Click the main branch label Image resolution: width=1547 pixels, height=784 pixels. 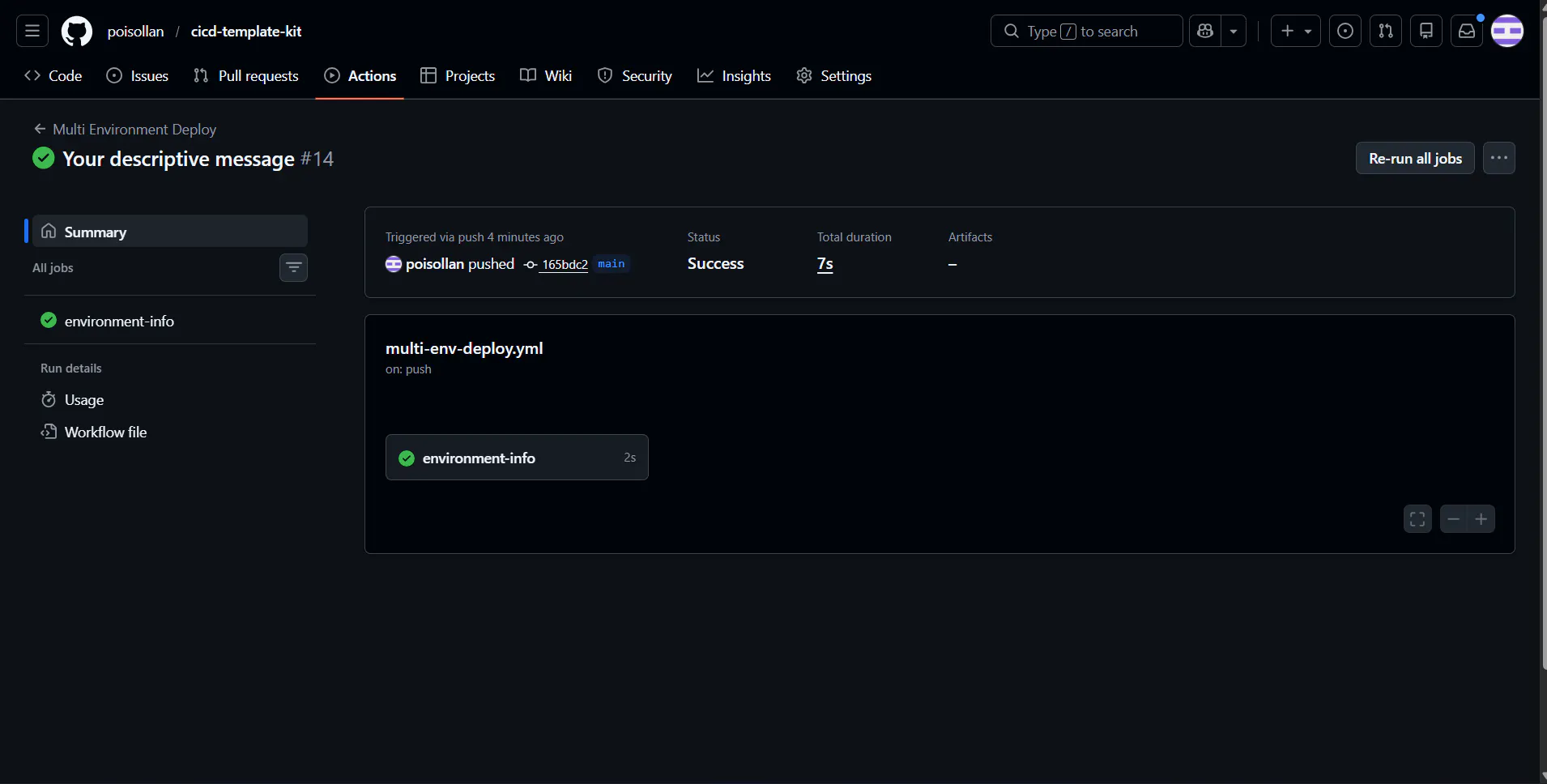point(612,264)
